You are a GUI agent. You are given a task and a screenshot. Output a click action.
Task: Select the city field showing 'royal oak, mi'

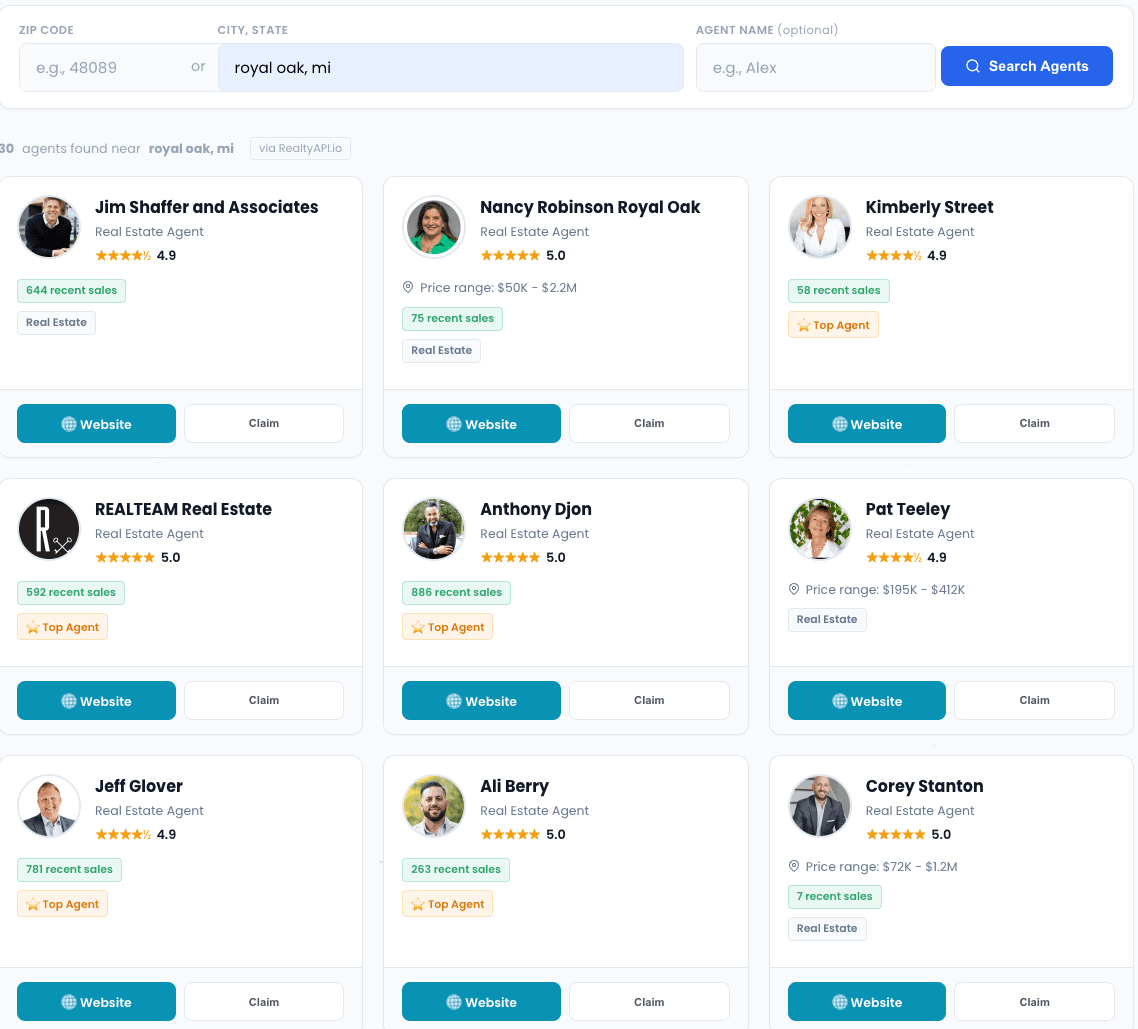tap(450, 67)
